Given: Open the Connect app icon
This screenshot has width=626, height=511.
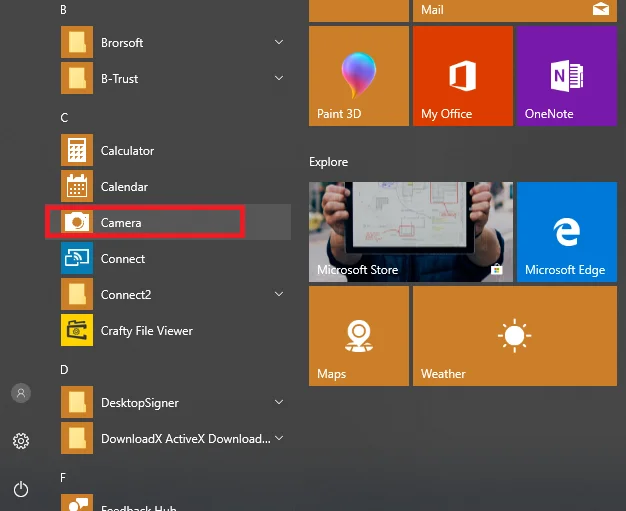Looking at the screenshot, I should [77, 258].
